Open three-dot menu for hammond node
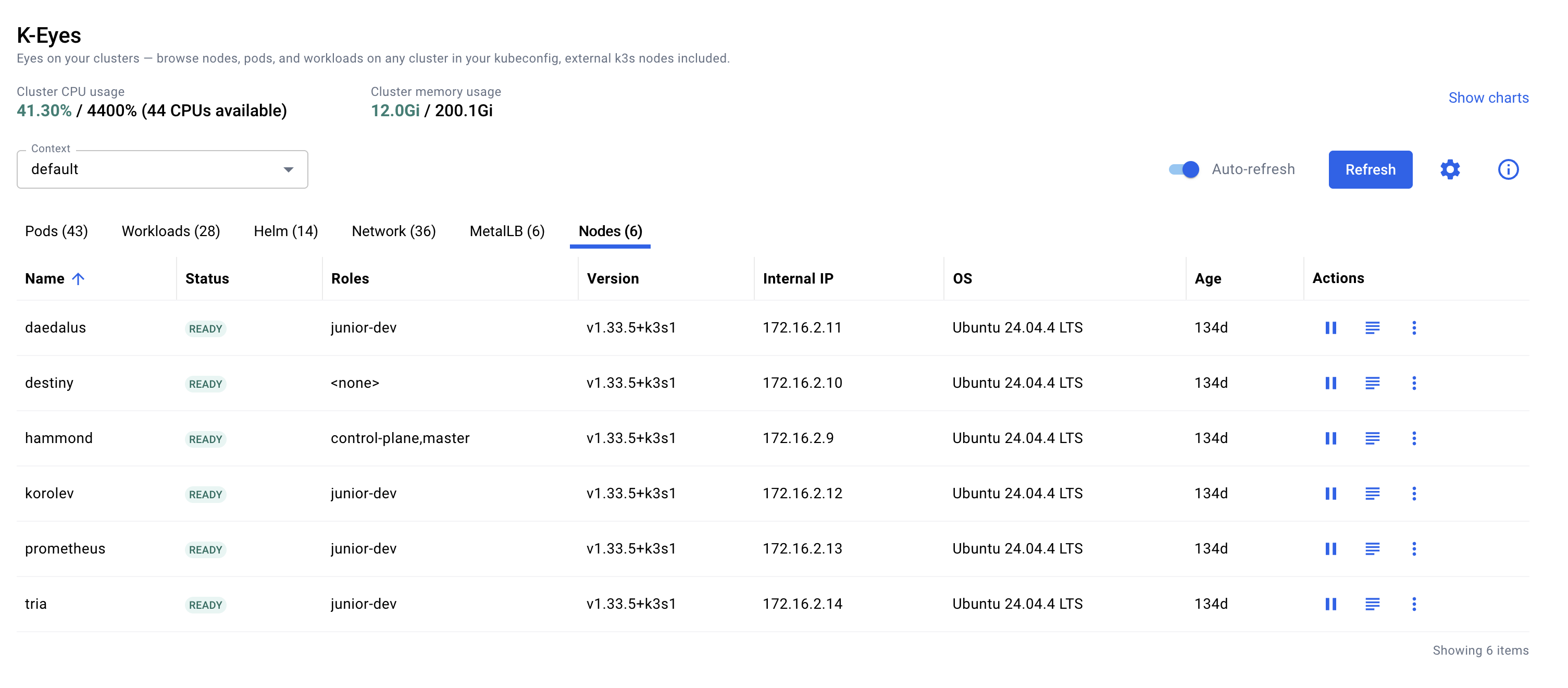Viewport: 1568px width, 688px height. click(x=1414, y=438)
